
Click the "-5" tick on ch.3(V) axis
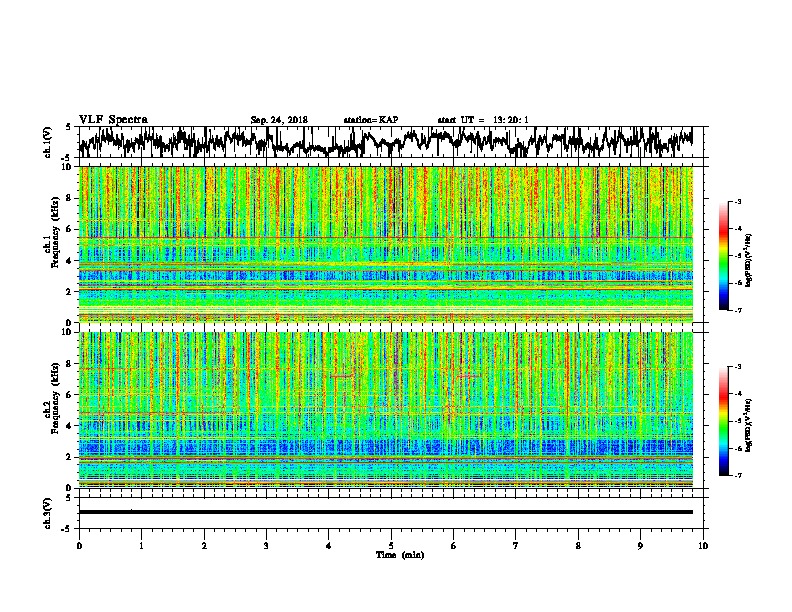67,529
